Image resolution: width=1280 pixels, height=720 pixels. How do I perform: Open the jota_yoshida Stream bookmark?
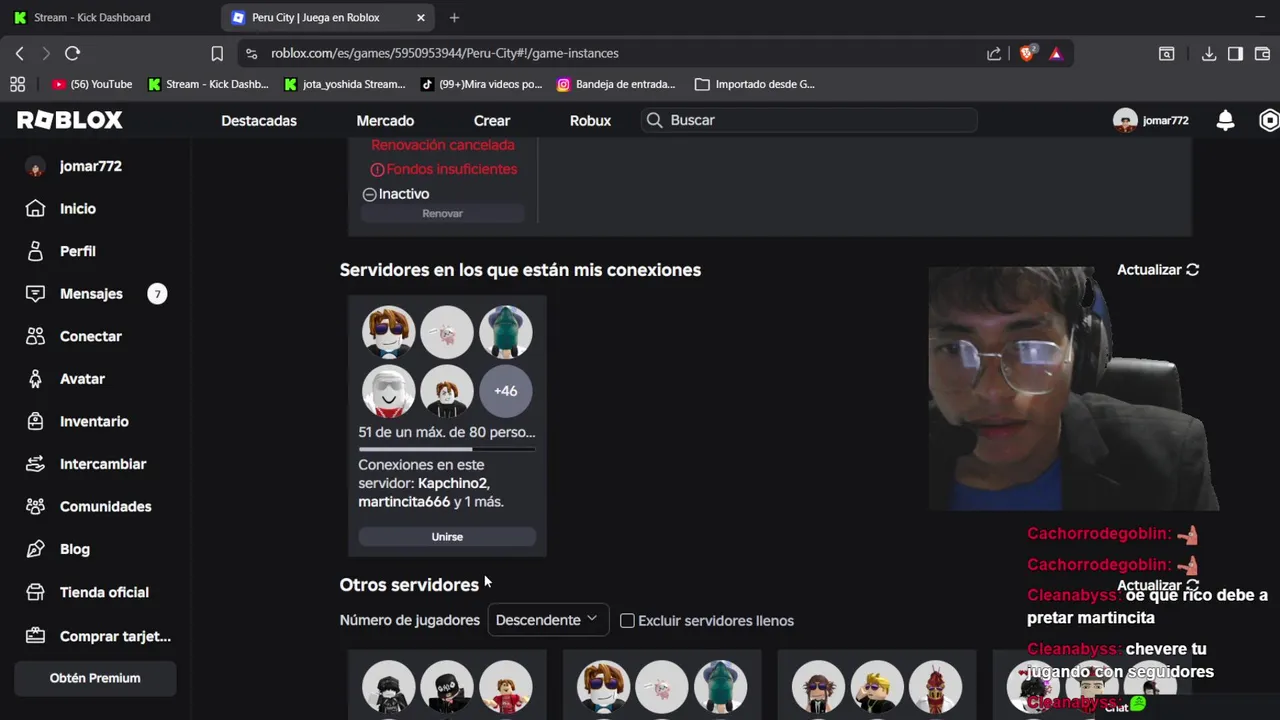pyautogui.click(x=345, y=84)
